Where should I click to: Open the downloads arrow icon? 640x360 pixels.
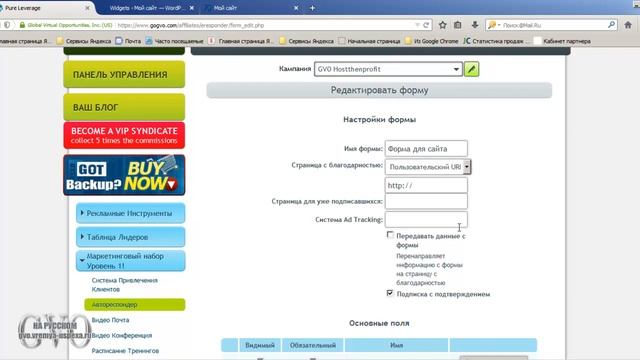475,25
